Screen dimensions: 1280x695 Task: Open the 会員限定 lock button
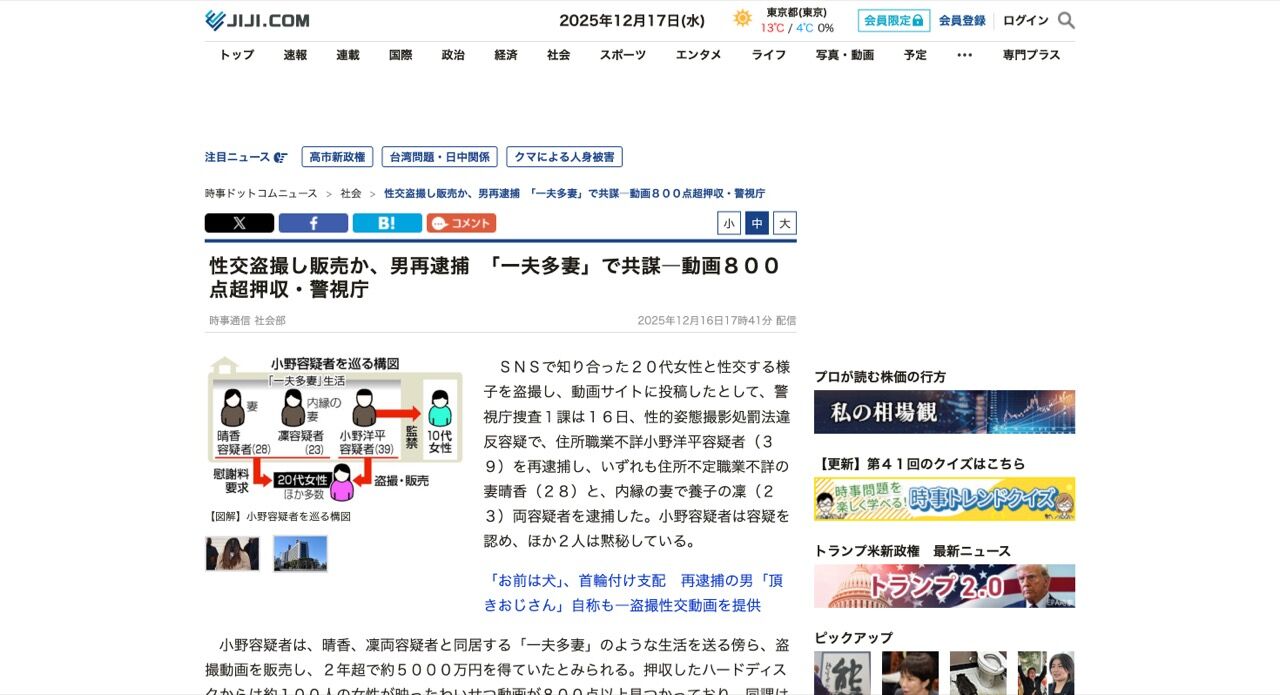[894, 20]
